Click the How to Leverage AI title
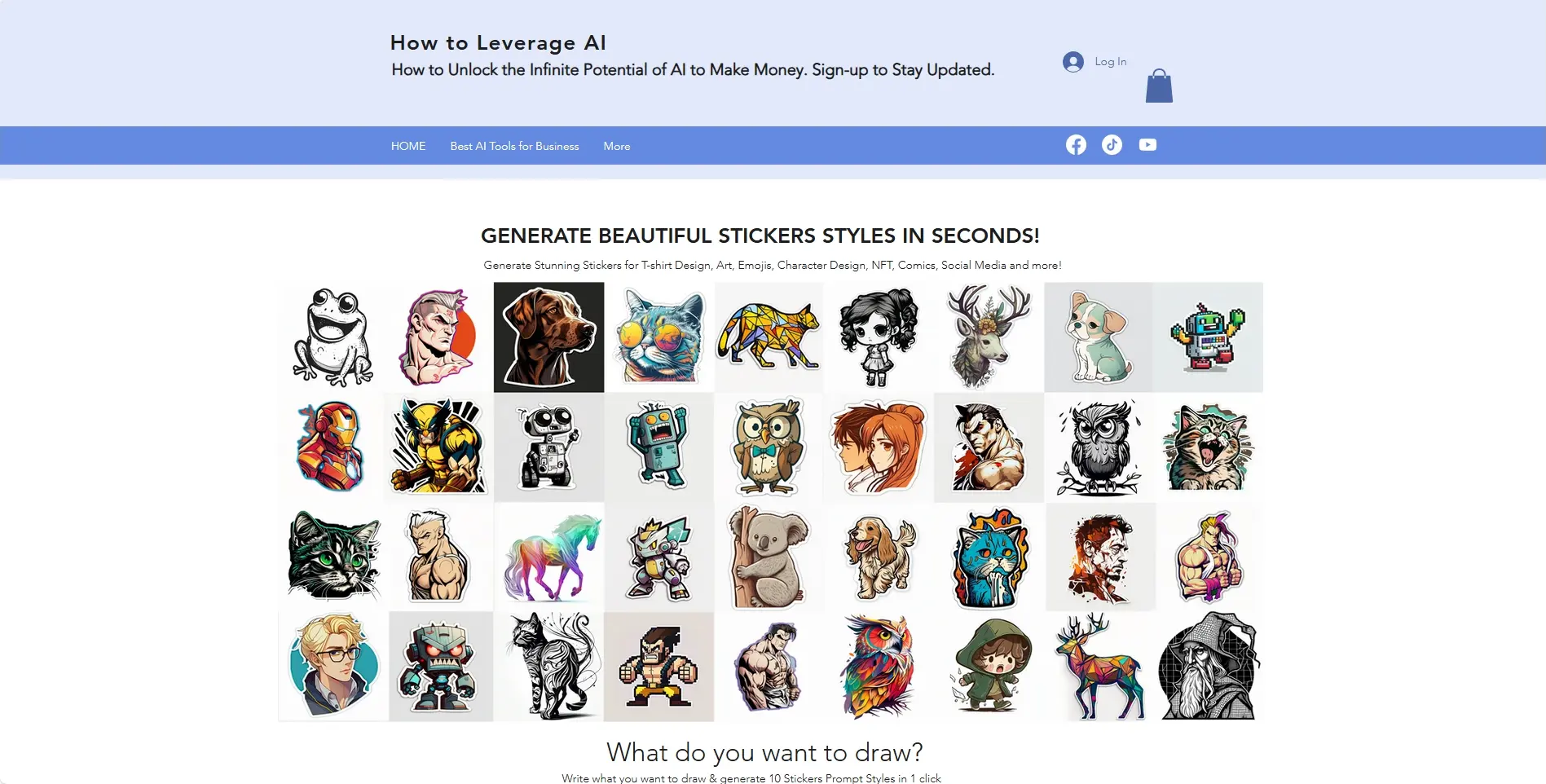Image resolution: width=1546 pixels, height=784 pixels. click(498, 42)
